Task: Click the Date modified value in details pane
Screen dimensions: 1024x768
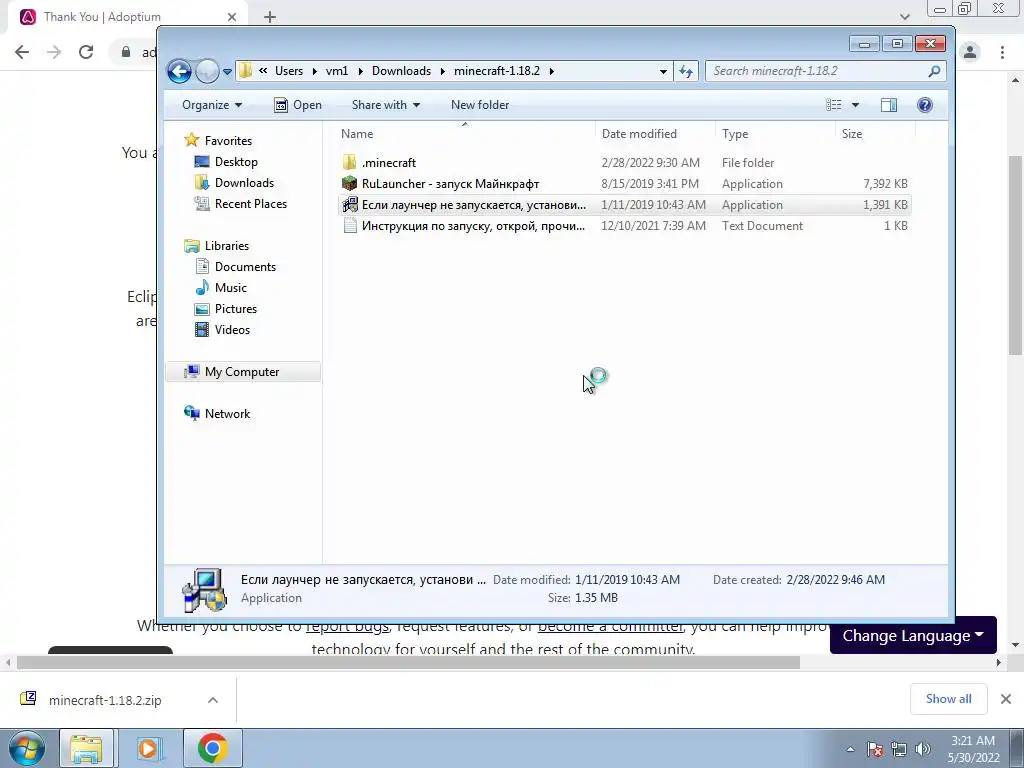Action: (x=627, y=579)
